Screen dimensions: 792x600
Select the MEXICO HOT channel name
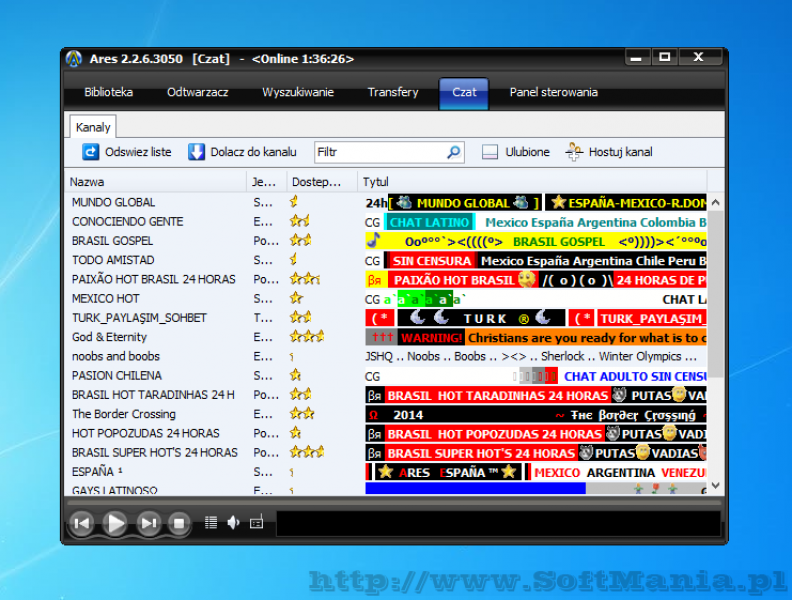click(x=106, y=298)
